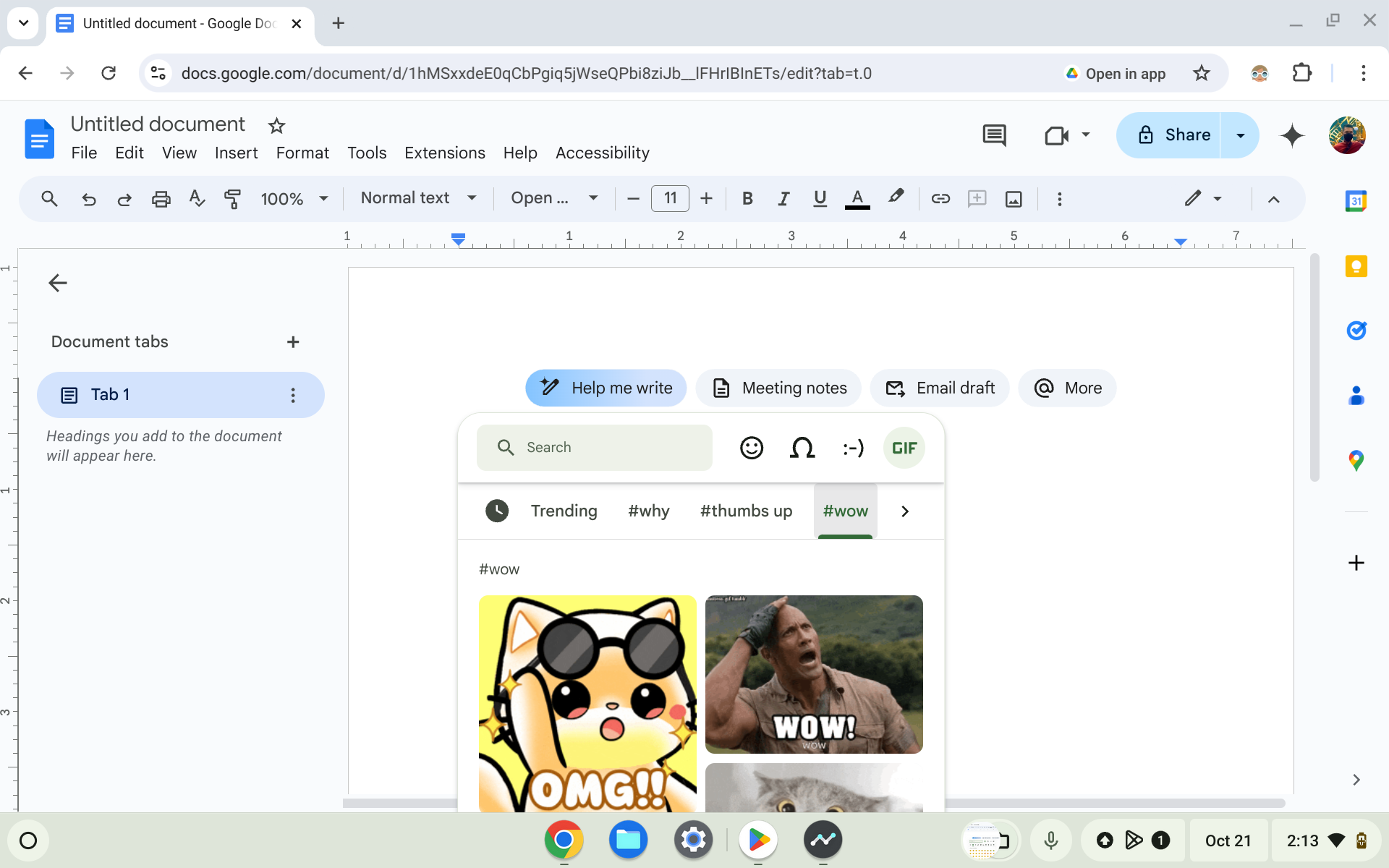Image resolution: width=1389 pixels, height=868 pixels.
Task: Open the font name dropdown
Action: coord(552,198)
